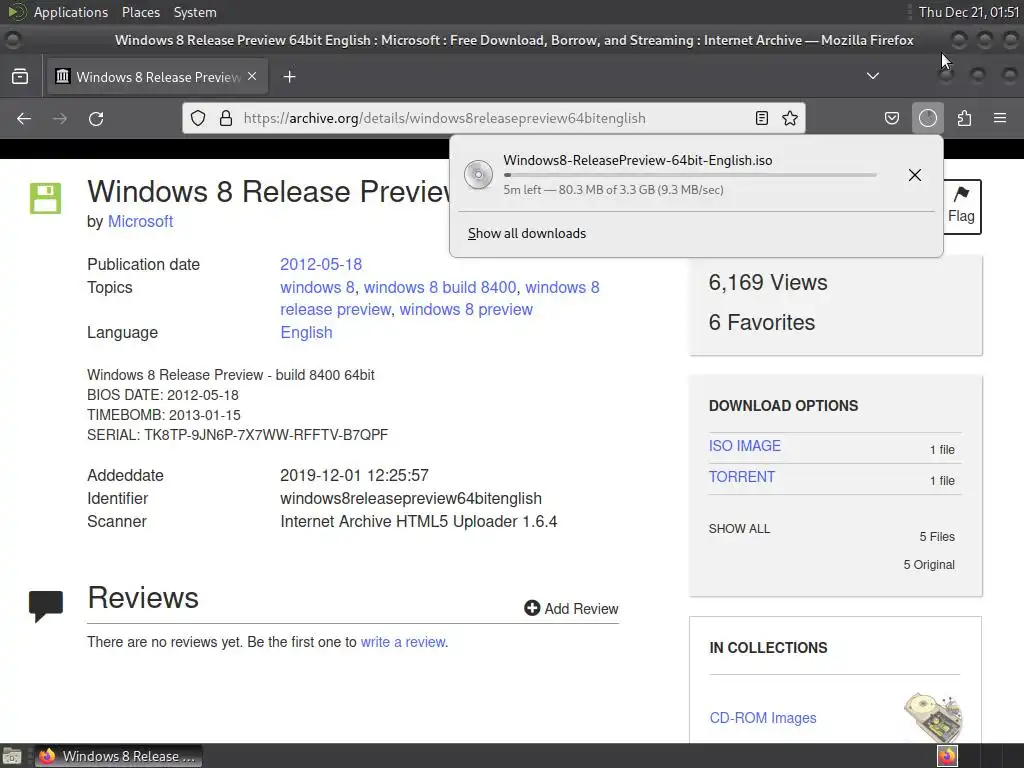1024x768 pixels.
Task: Click Firefox icon in the bottom-right tray
Action: coord(947,756)
